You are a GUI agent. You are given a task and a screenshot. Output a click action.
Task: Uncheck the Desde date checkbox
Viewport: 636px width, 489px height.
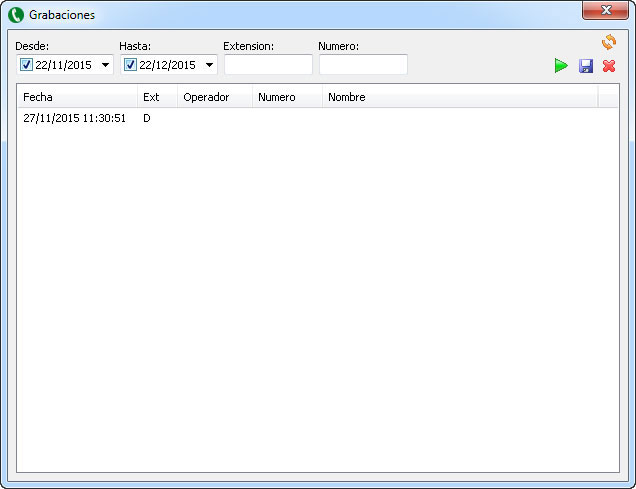click(x=26, y=65)
